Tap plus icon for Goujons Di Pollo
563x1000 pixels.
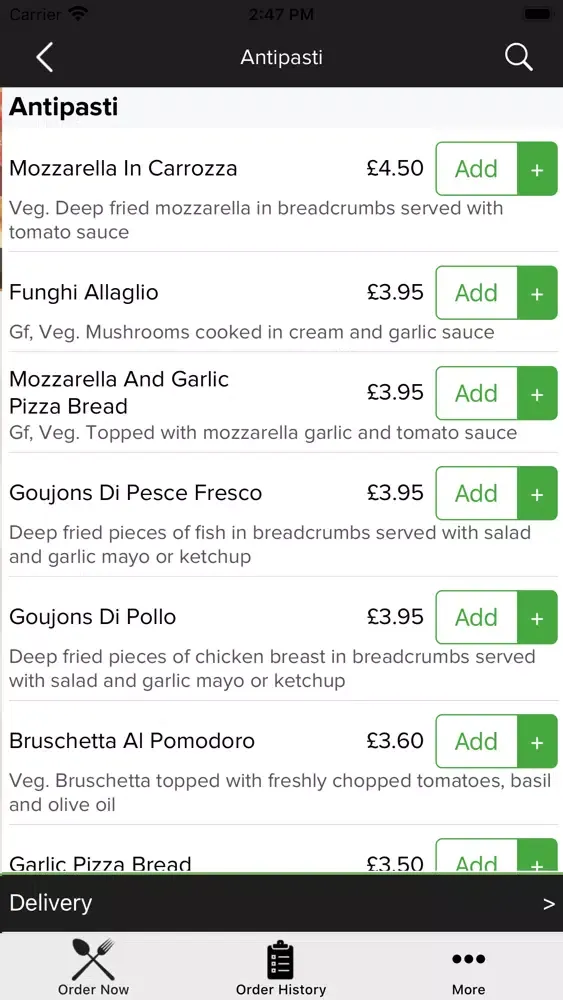tap(537, 617)
